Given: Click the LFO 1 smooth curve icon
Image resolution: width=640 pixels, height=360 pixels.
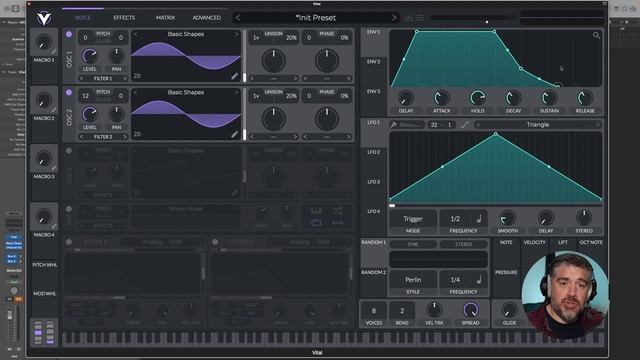Looking at the screenshot, I should click(465, 125).
